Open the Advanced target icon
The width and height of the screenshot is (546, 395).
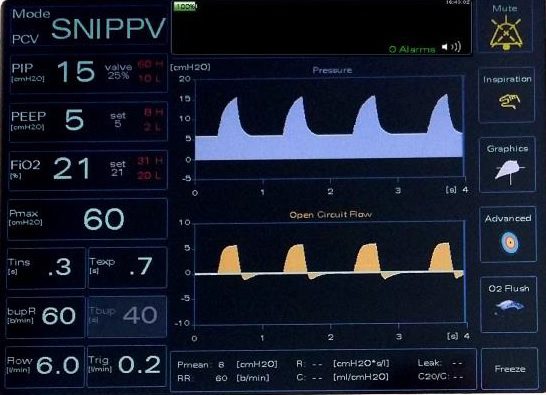pos(509,242)
